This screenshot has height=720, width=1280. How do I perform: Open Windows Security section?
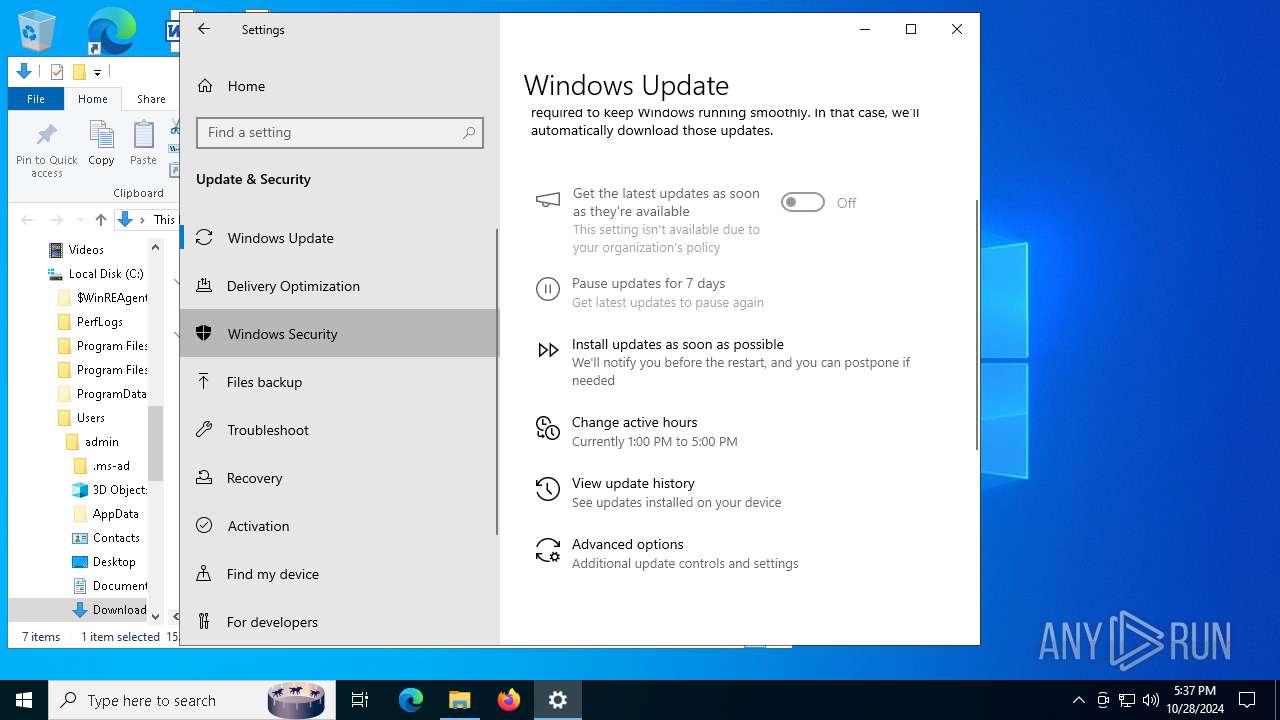[x=340, y=334]
